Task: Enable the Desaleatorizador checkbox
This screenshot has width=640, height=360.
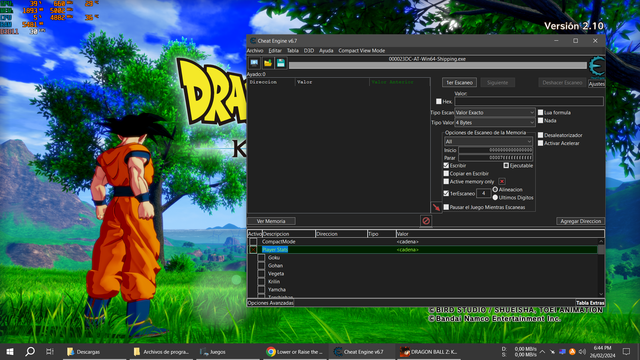Action: pos(540,135)
